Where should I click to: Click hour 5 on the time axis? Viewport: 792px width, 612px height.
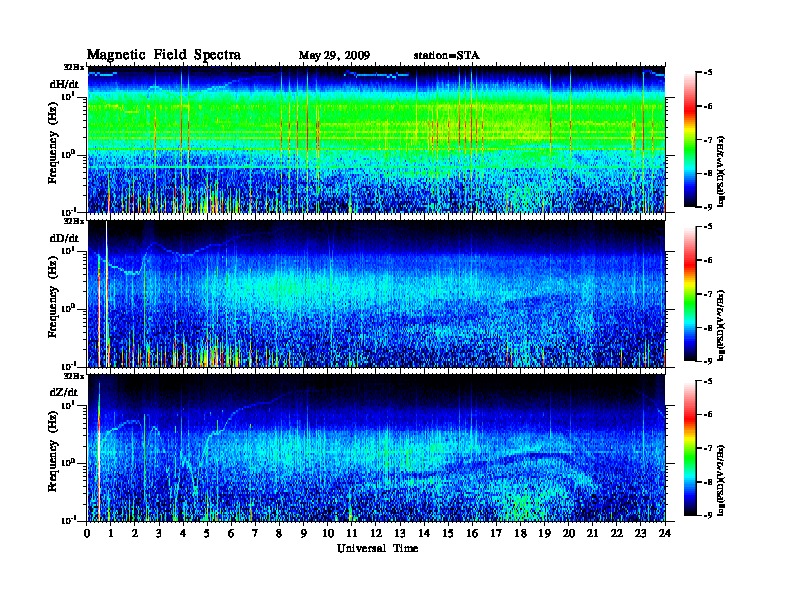207,533
